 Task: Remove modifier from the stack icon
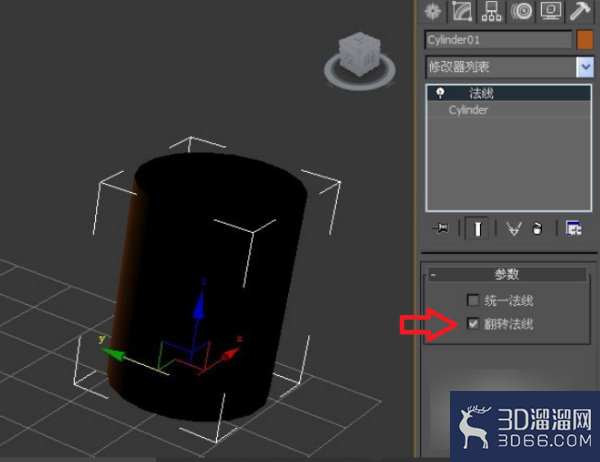537,229
